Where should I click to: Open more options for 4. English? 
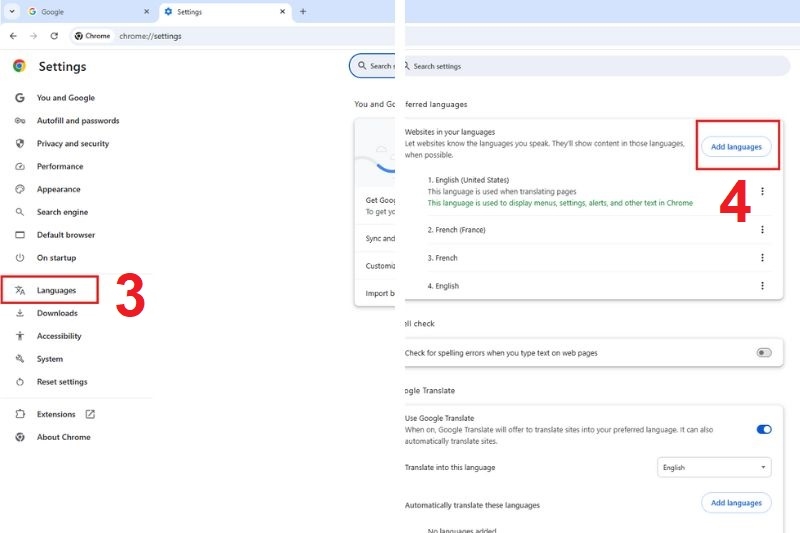tap(762, 286)
